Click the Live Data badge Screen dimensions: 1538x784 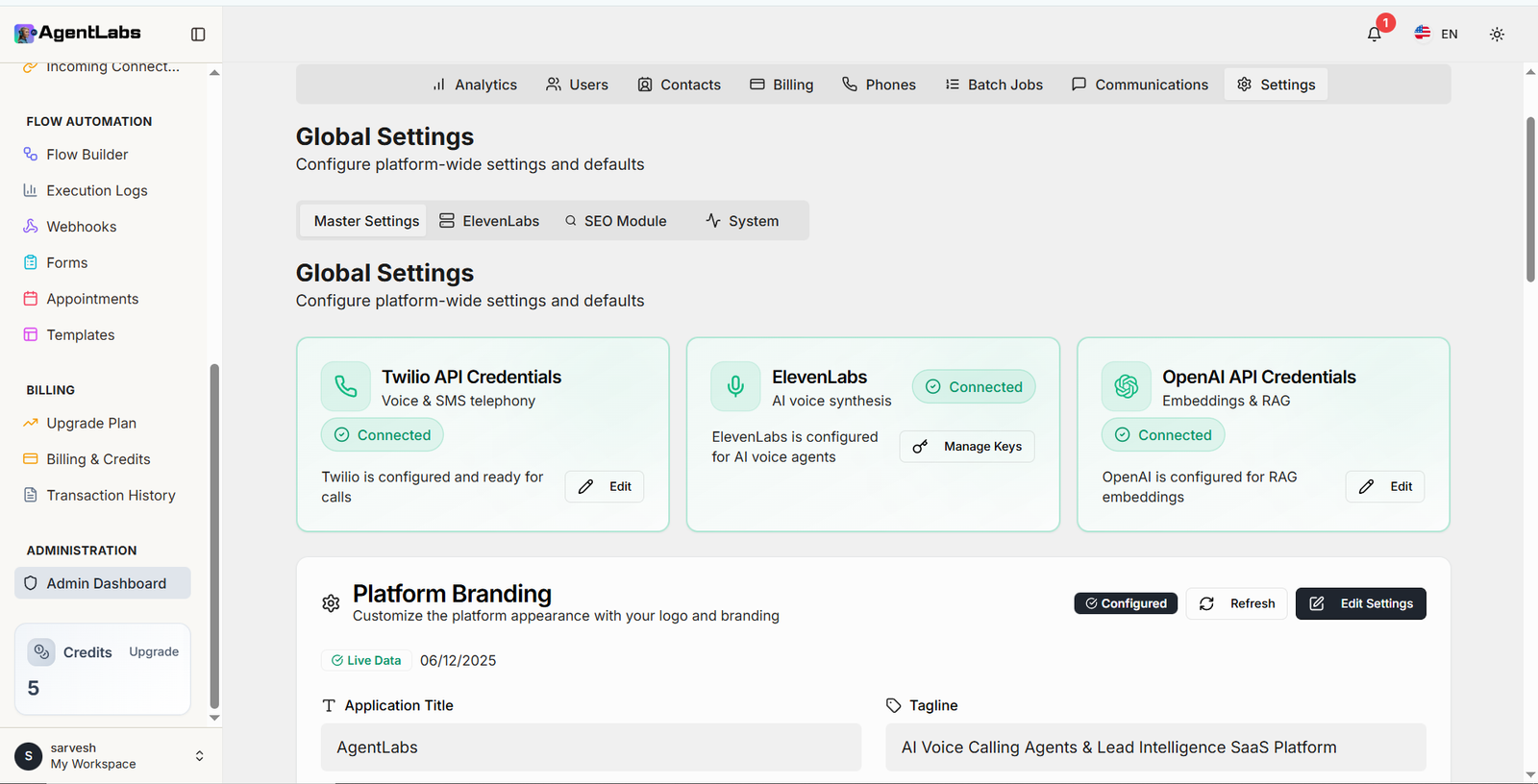coord(366,660)
